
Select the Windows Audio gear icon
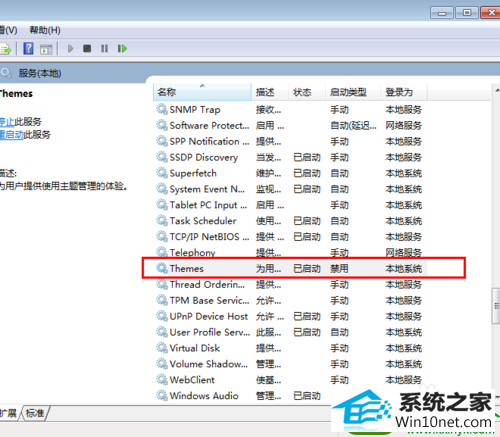[162, 396]
